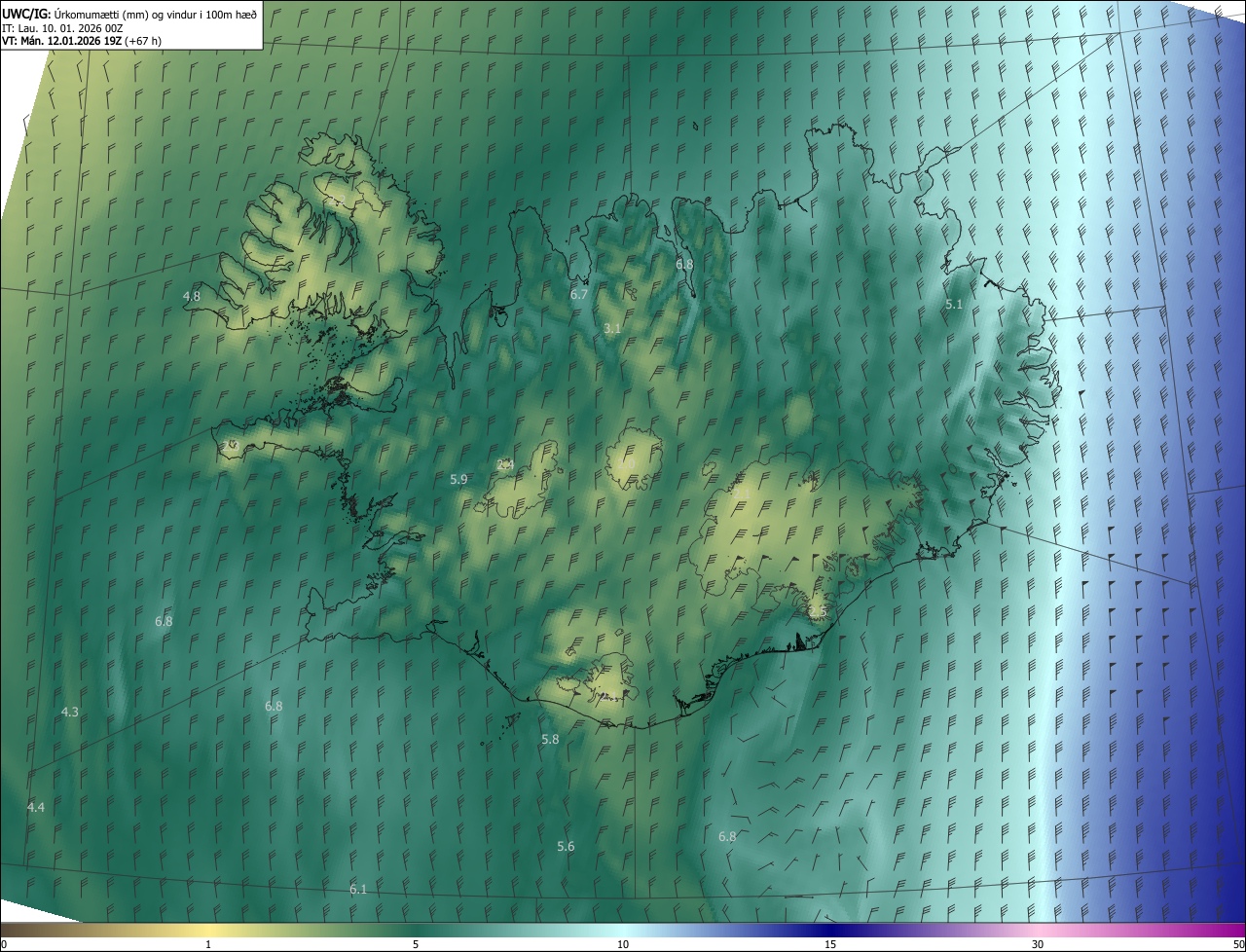Click the map value 5.1 in the east
1246x952 pixels.
[954, 305]
